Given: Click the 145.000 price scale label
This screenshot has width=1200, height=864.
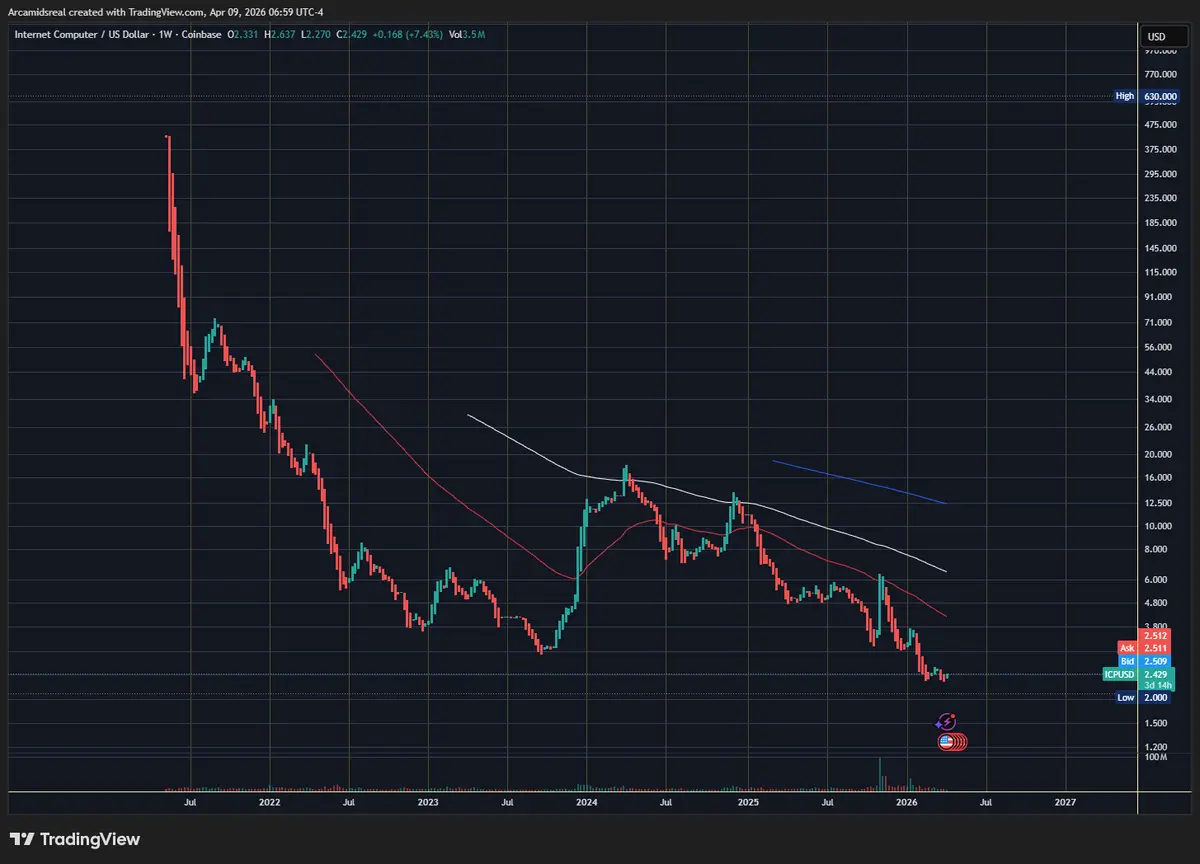Looking at the screenshot, I should click(1160, 248).
